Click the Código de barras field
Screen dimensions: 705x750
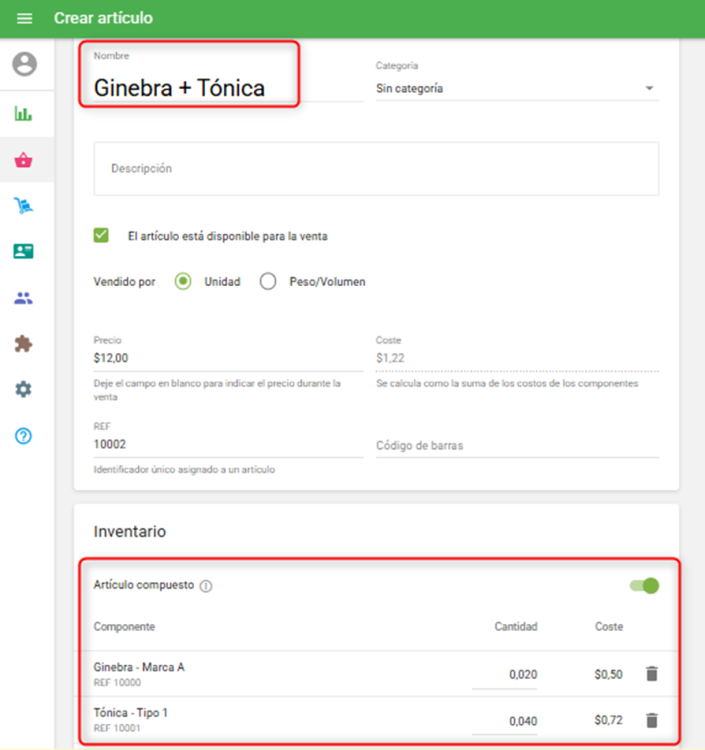516,445
